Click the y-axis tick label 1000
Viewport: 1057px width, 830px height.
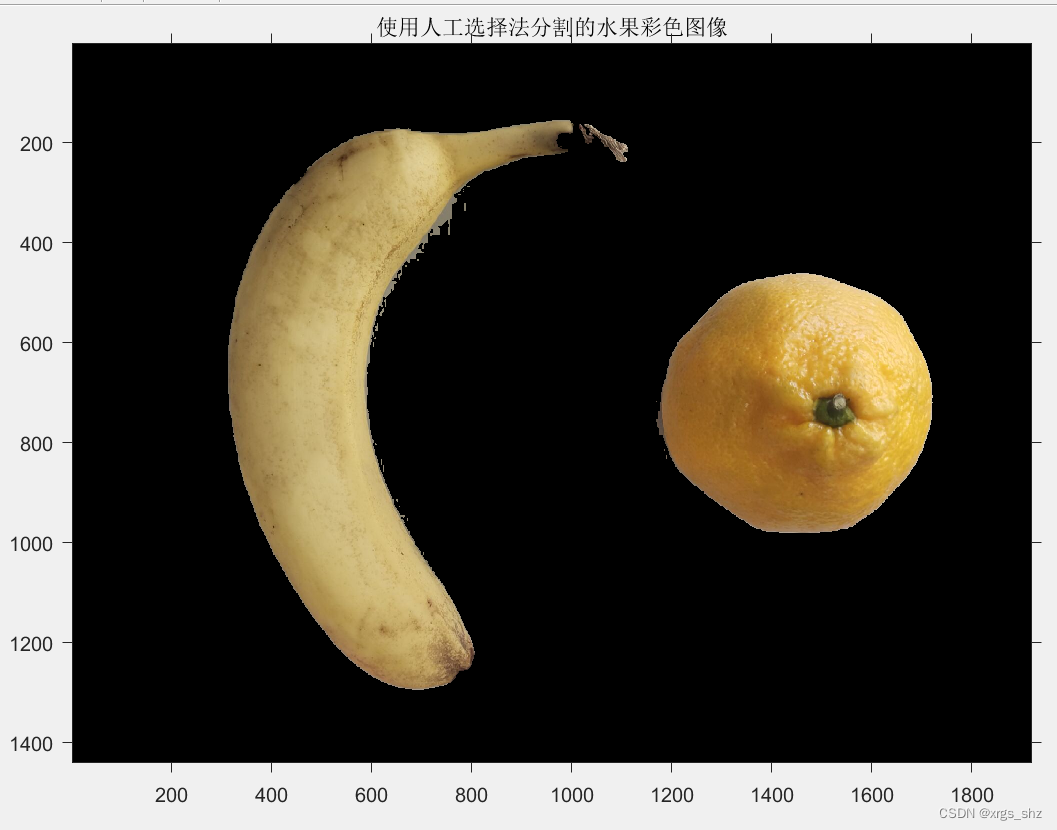[31, 543]
